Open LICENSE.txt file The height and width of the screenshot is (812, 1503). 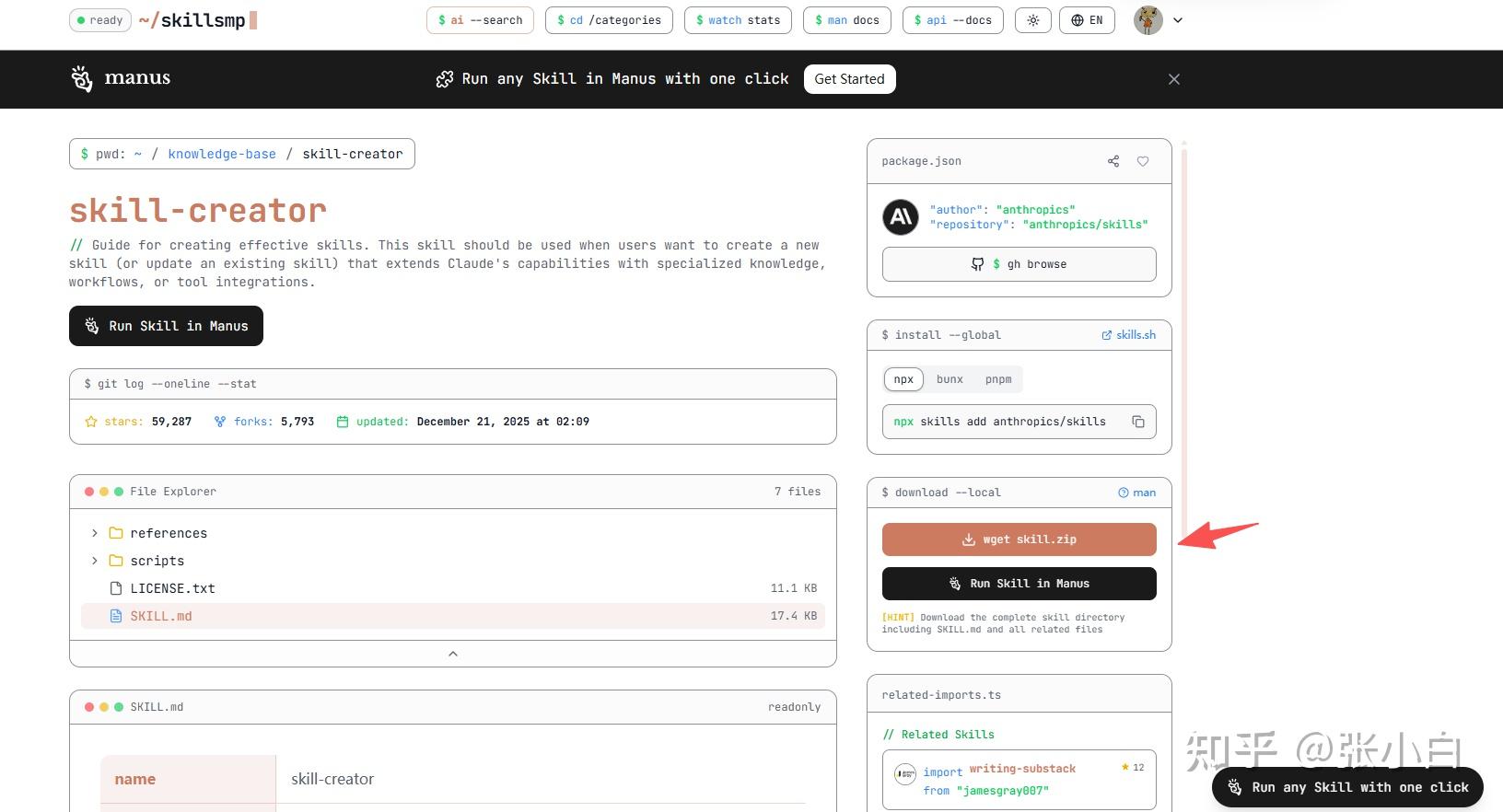click(x=452, y=588)
